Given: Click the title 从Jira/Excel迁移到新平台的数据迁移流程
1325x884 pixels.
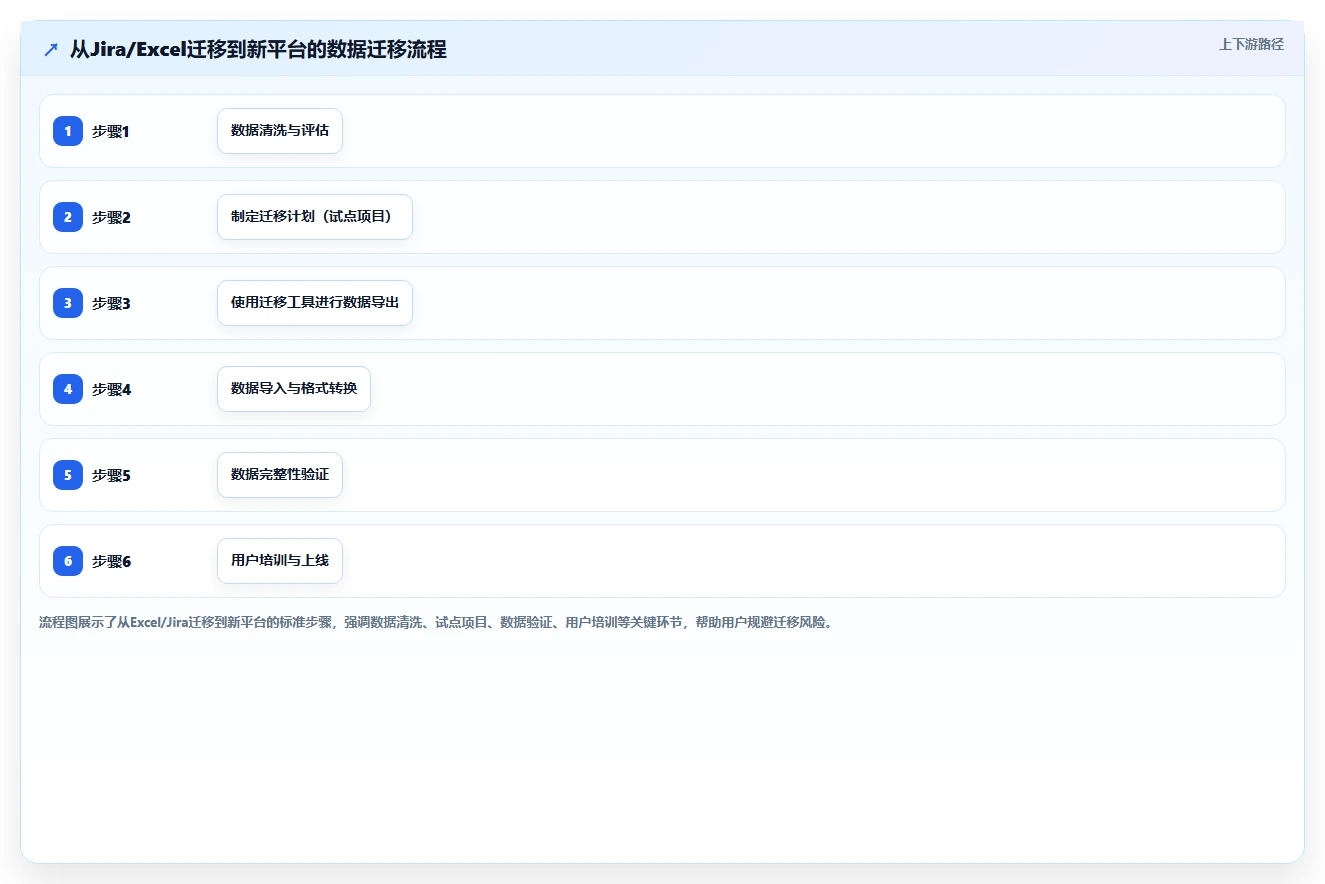Looking at the screenshot, I should click(258, 49).
